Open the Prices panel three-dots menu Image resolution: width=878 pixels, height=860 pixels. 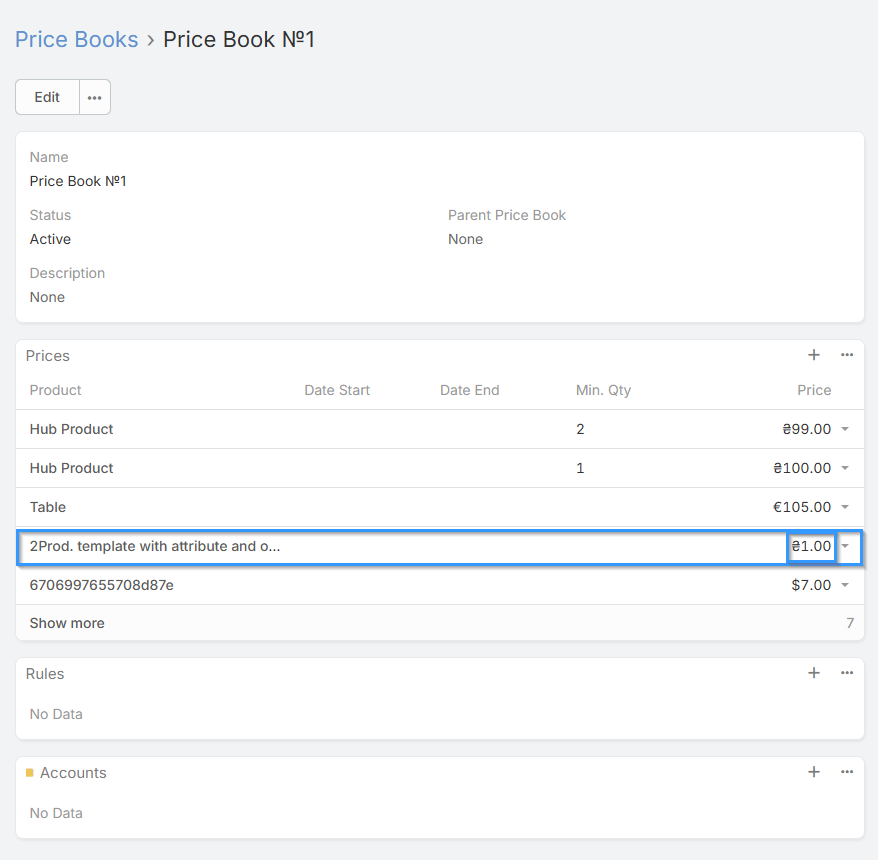point(847,355)
